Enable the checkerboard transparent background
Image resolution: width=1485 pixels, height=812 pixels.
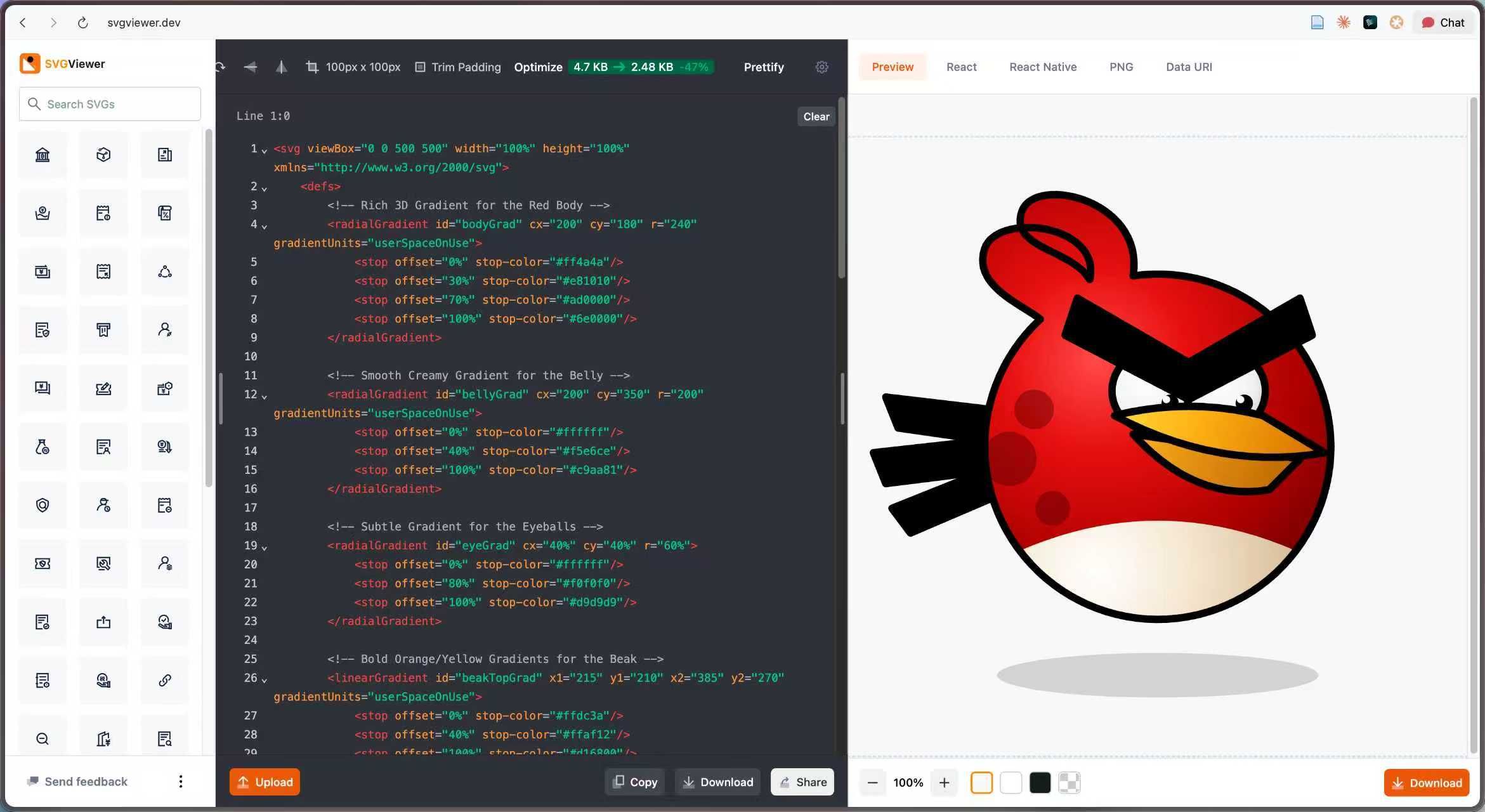[x=1070, y=783]
